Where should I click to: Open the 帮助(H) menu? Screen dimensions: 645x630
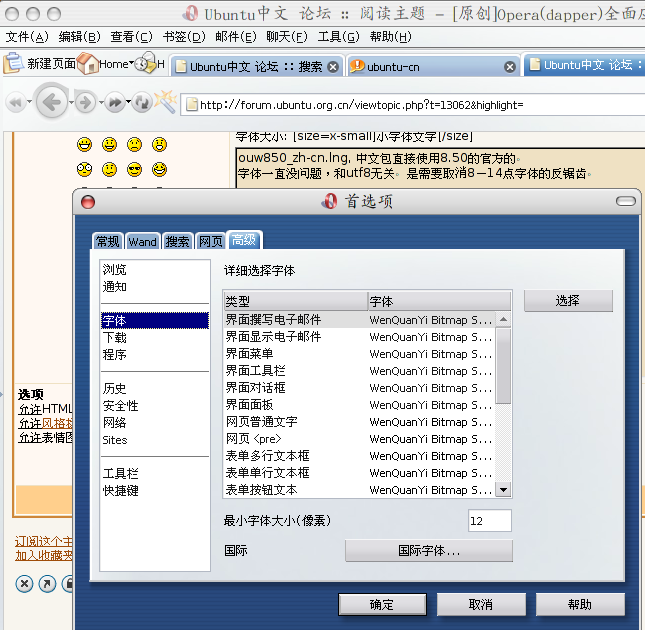(x=390, y=37)
